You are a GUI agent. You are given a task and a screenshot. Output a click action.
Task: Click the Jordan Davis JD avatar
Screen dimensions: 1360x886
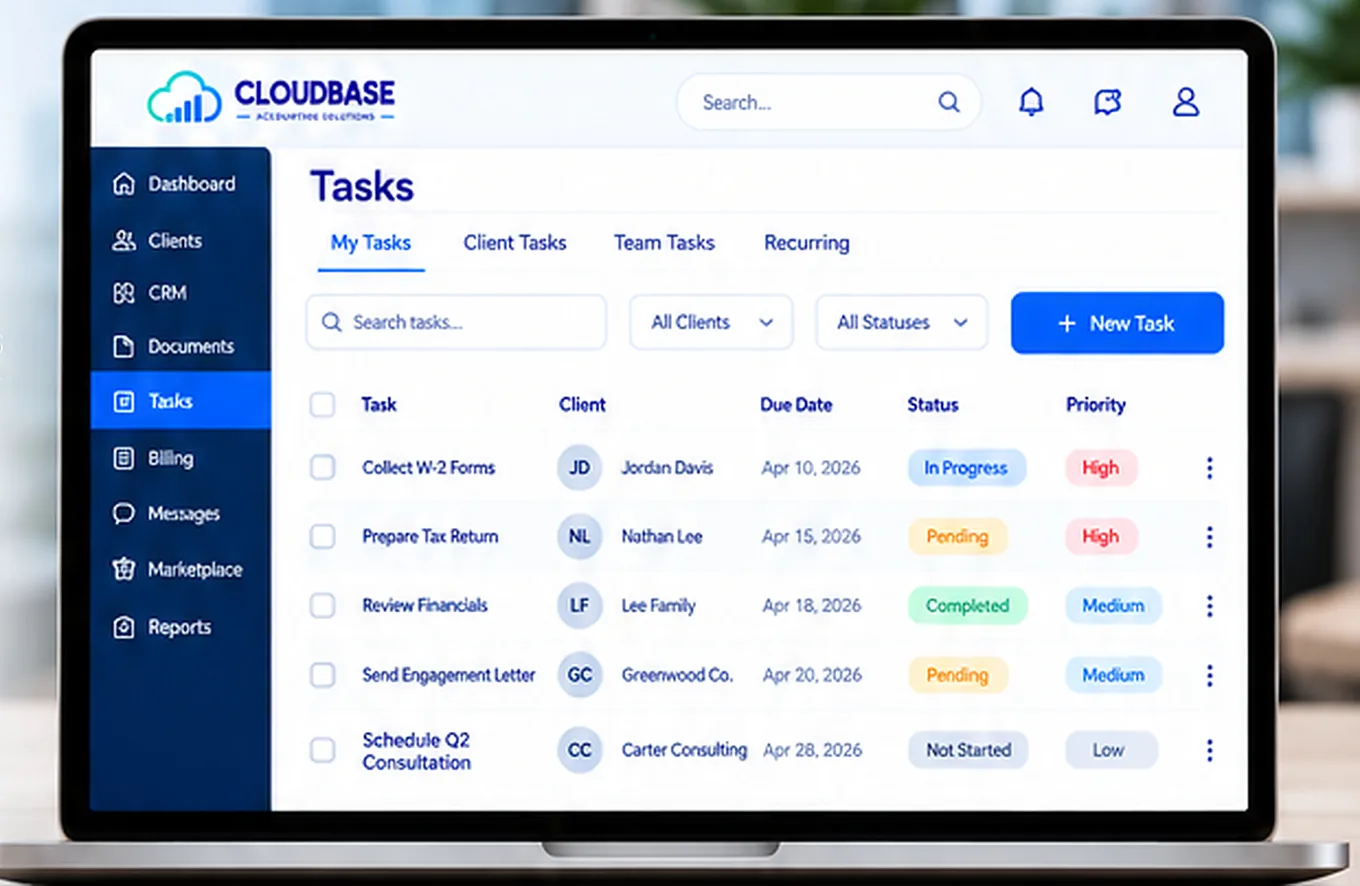[x=579, y=467]
